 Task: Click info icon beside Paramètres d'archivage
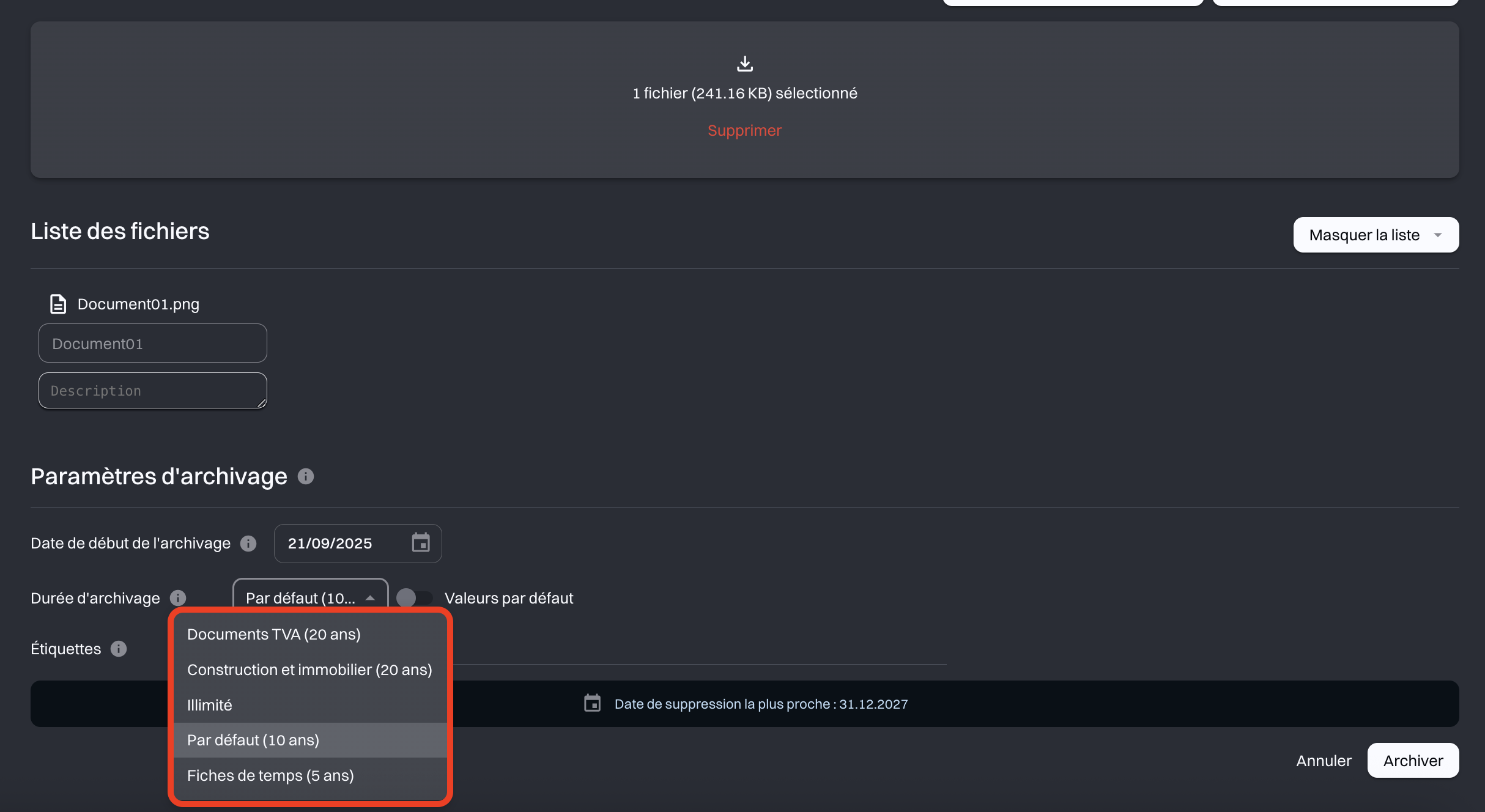point(306,476)
